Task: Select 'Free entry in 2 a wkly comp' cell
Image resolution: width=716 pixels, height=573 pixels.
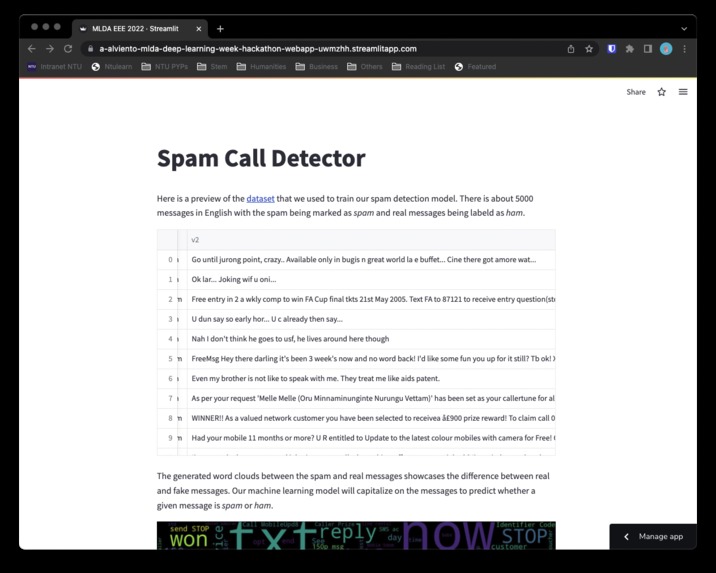Action: [x=372, y=299]
